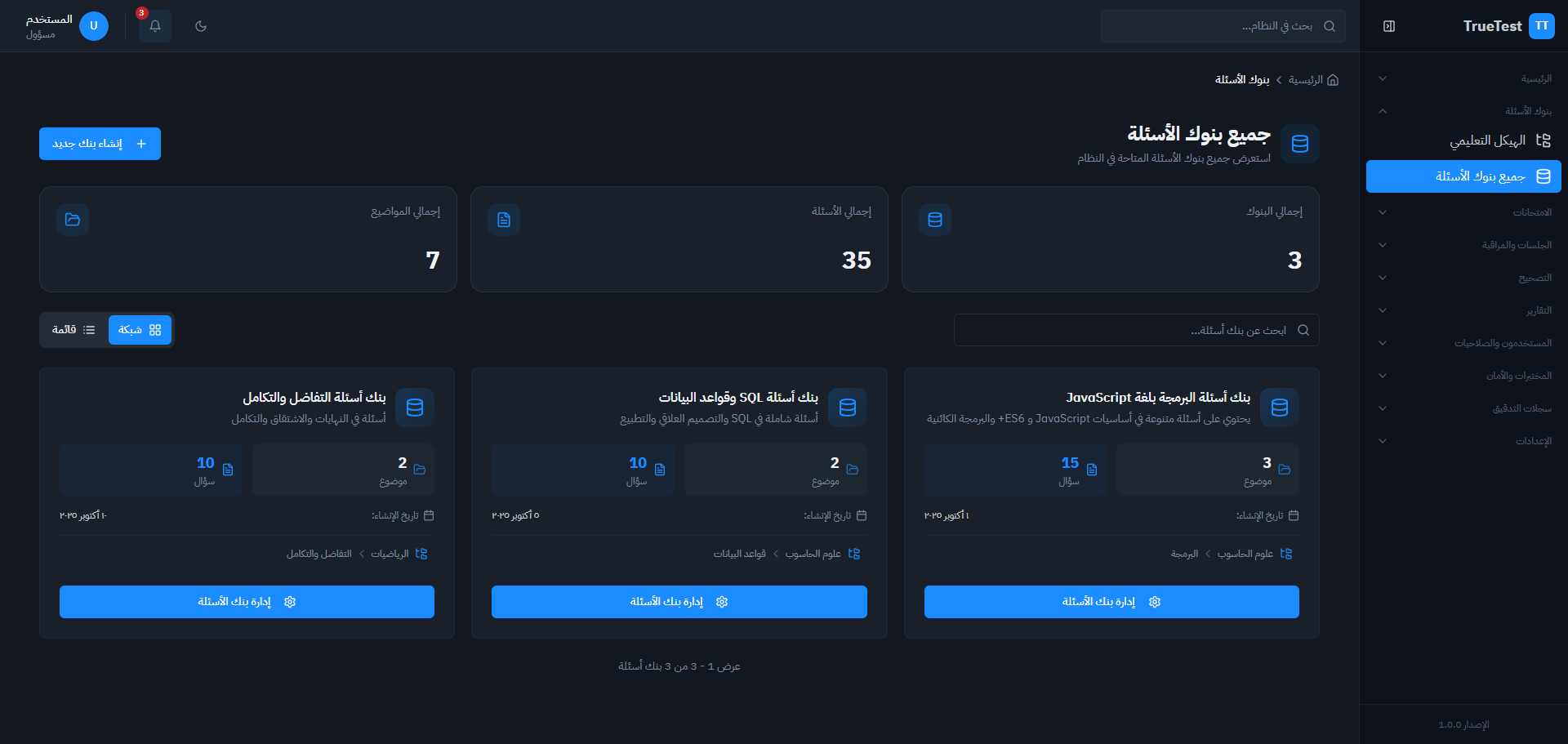This screenshot has width=1568, height=744.
Task: Switch to شبكة grid view
Action: tap(140, 329)
